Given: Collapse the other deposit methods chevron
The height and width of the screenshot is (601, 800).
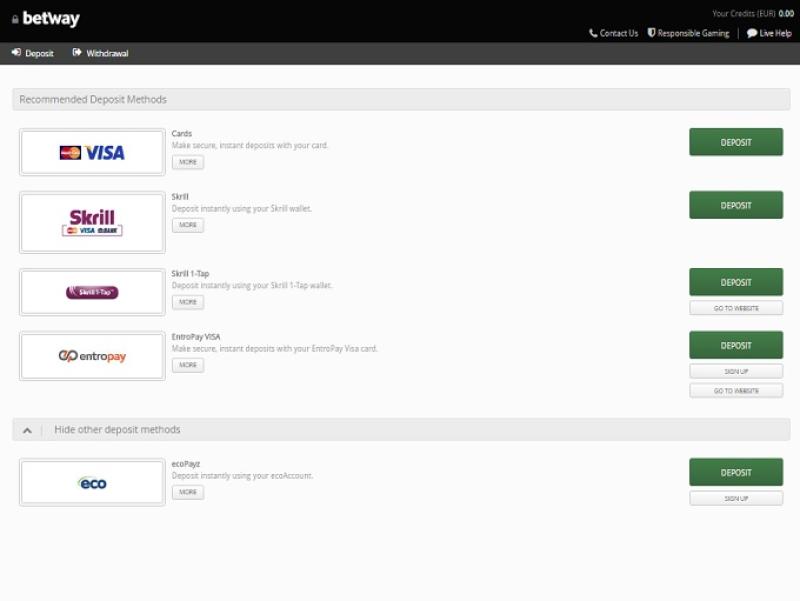Looking at the screenshot, I should click(27, 430).
